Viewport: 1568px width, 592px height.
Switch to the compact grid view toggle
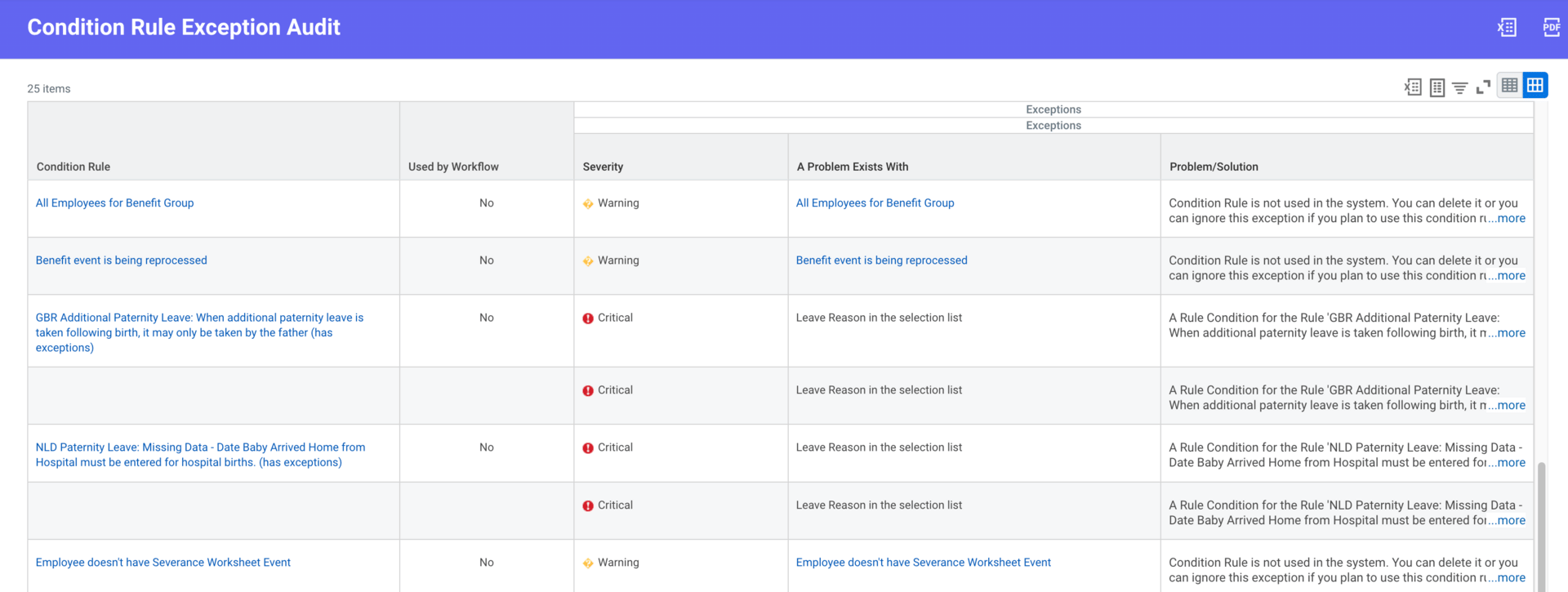pos(1509,85)
